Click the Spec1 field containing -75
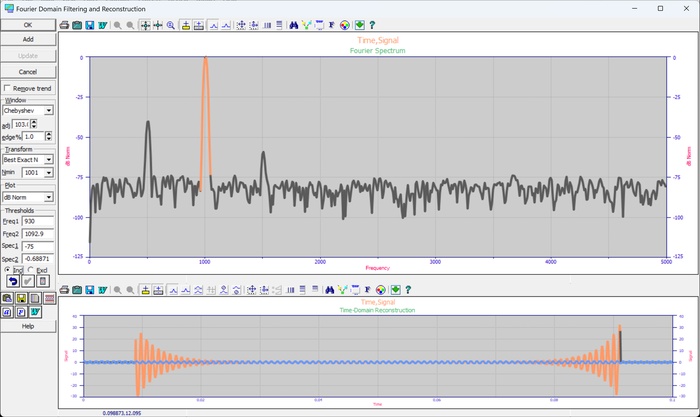 pos(38,246)
